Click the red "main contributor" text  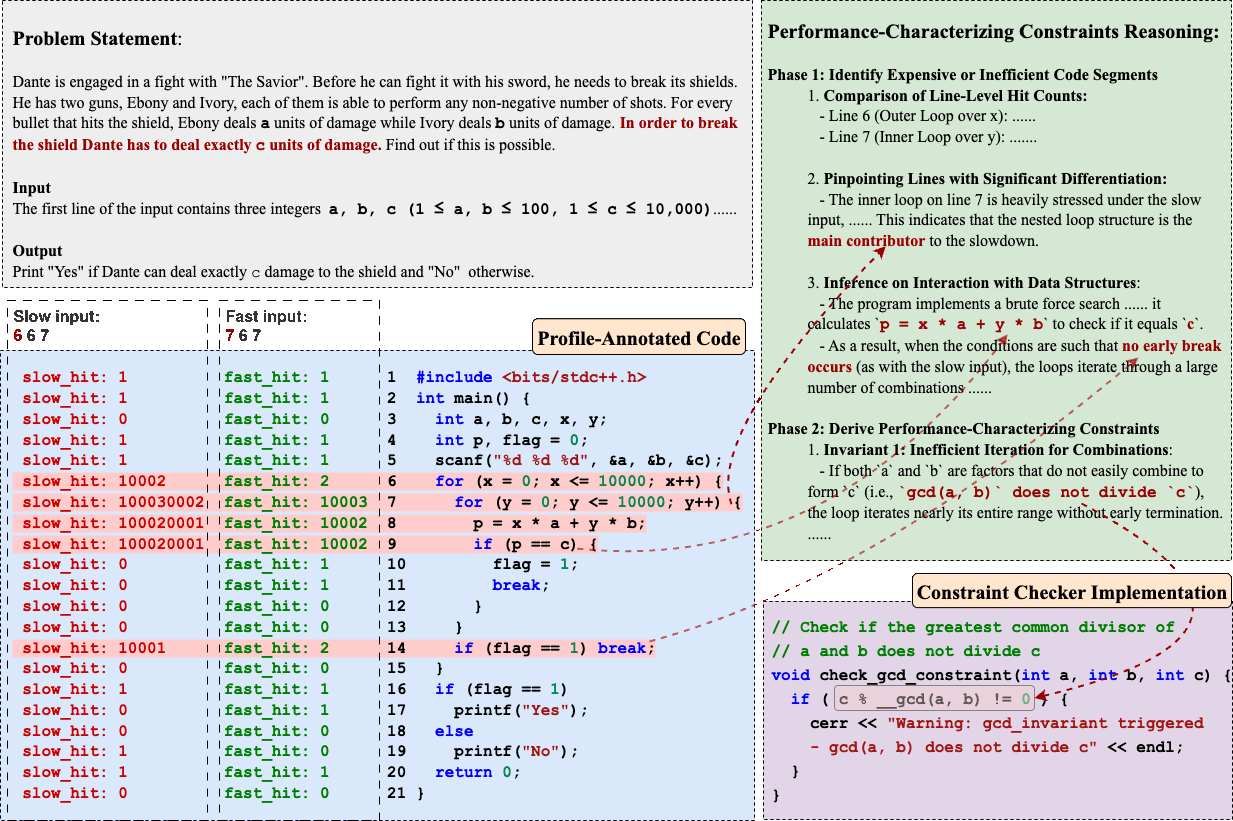coord(866,241)
